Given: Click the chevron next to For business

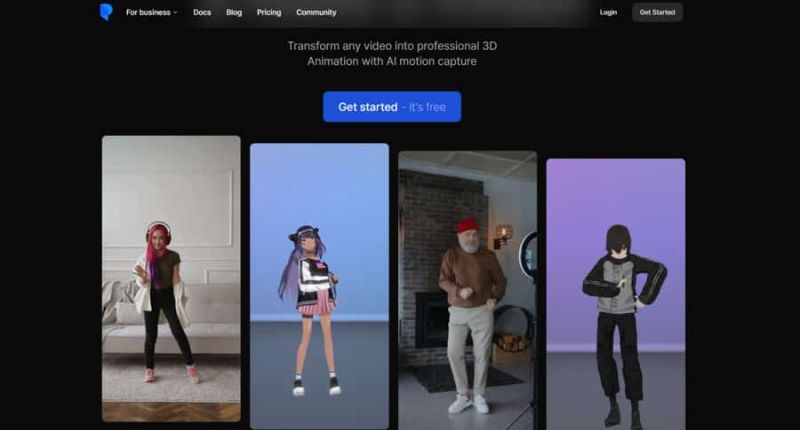Looking at the screenshot, I should [x=175, y=13].
